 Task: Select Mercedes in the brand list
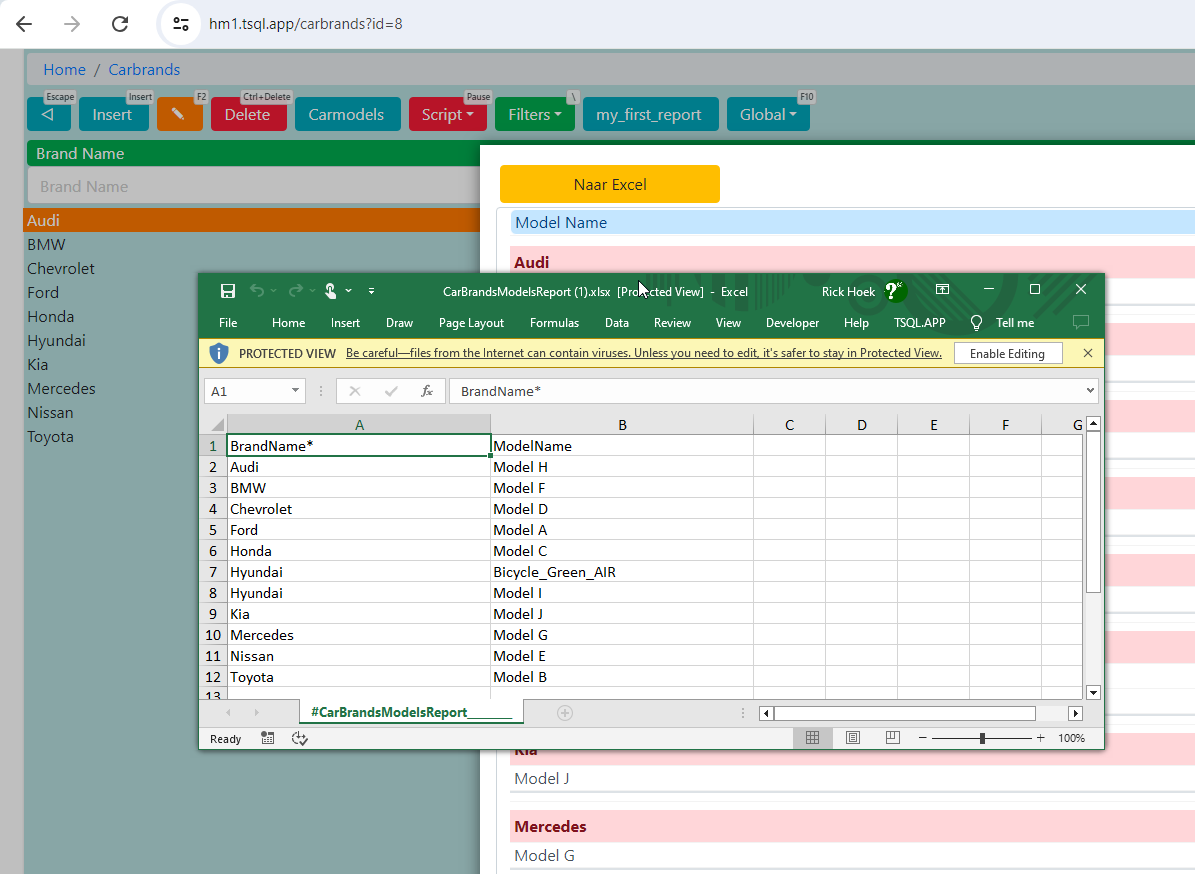pos(251,389)
